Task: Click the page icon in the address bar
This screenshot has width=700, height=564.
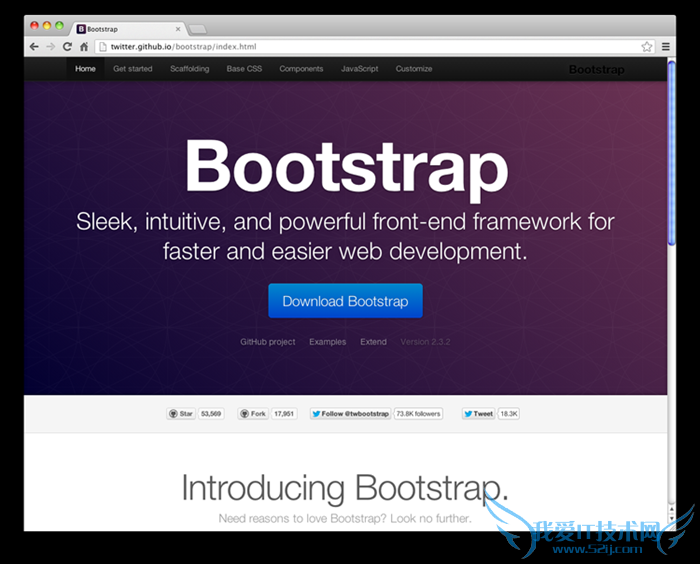Action: 103,46
